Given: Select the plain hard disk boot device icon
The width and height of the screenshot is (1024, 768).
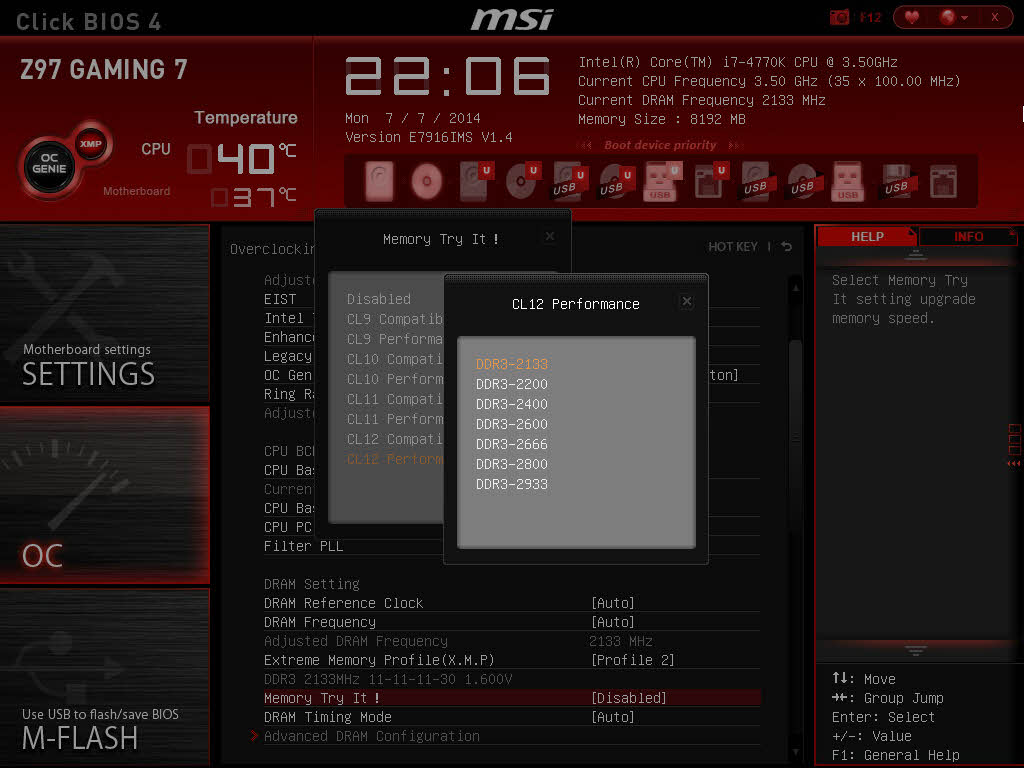Looking at the screenshot, I should pyautogui.click(x=379, y=181).
